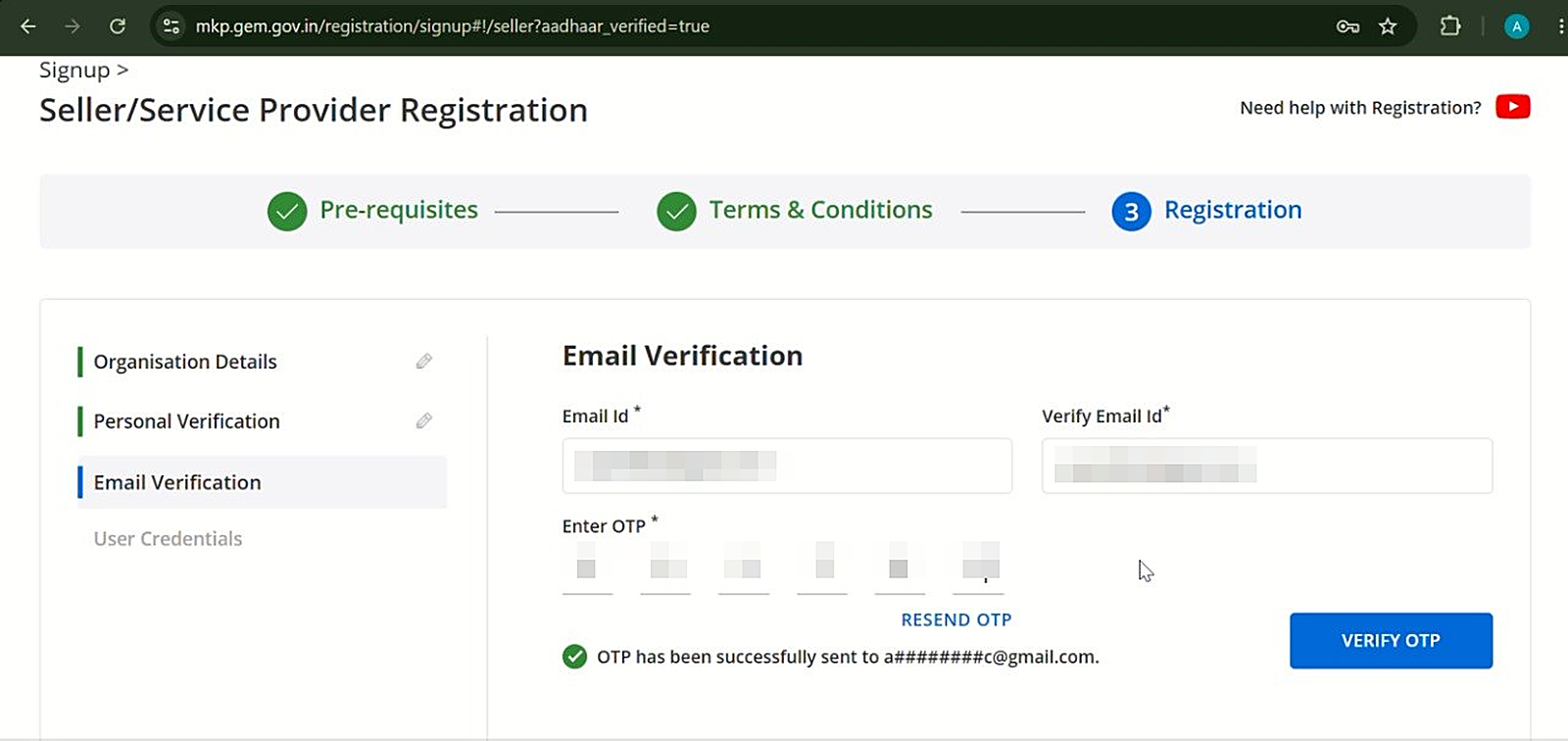
Task: Edit Personal Verification with pencil icon
Action: point(423,421)
